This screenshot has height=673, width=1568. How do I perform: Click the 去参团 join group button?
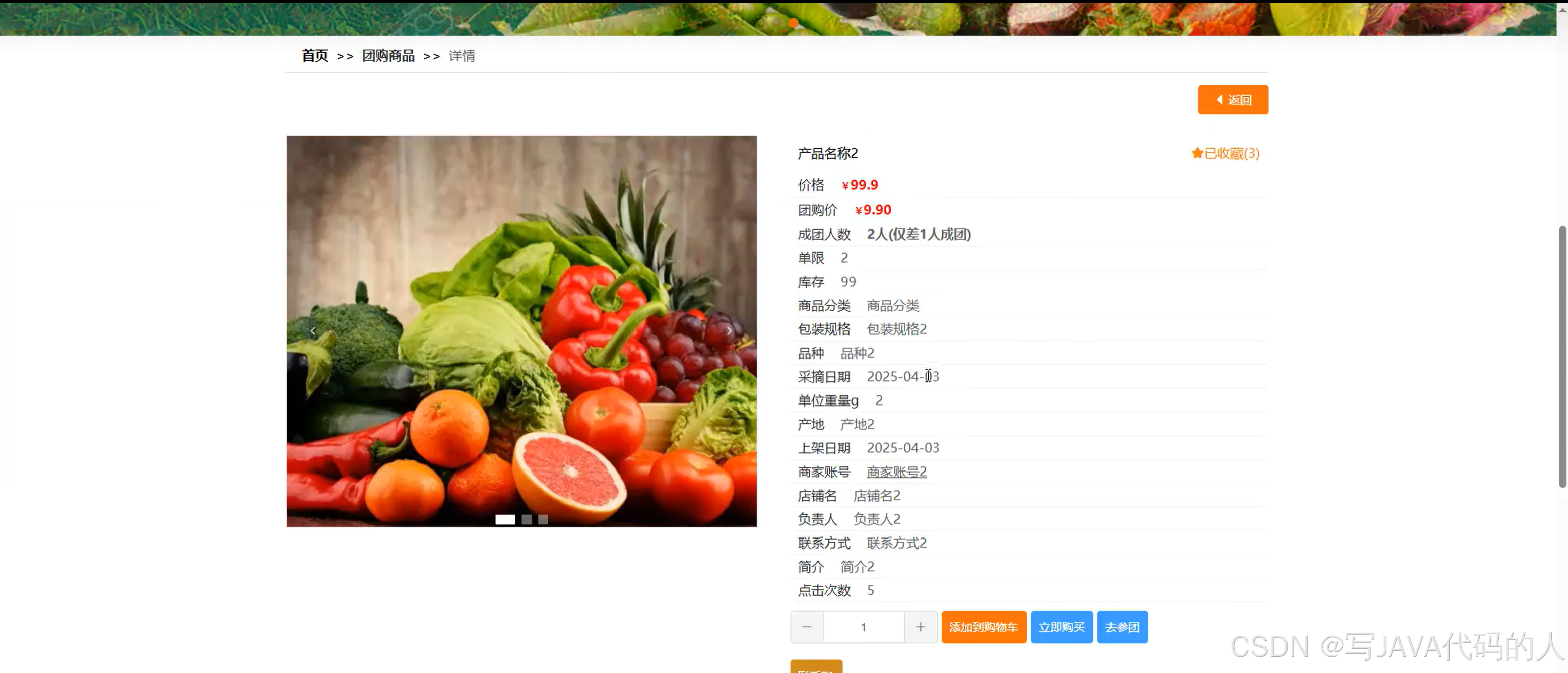click(x=1123, y=627)
